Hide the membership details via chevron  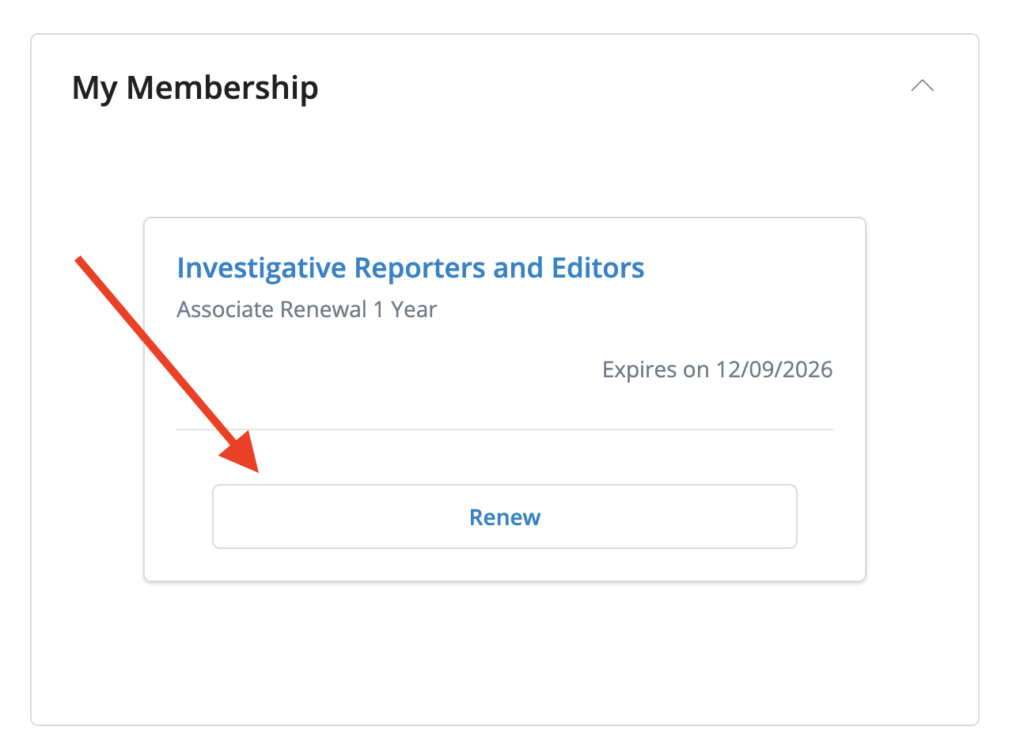pyautogui.click(x=922, y=86)
